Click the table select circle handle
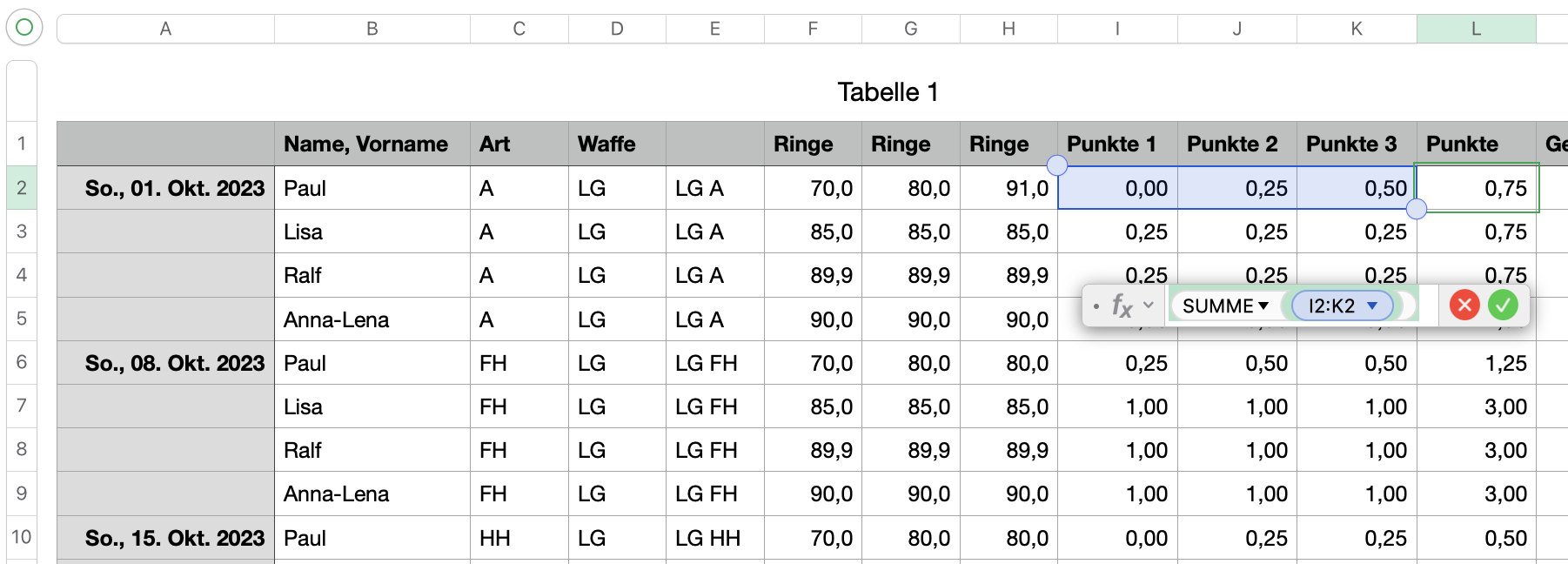 [24, 27]
